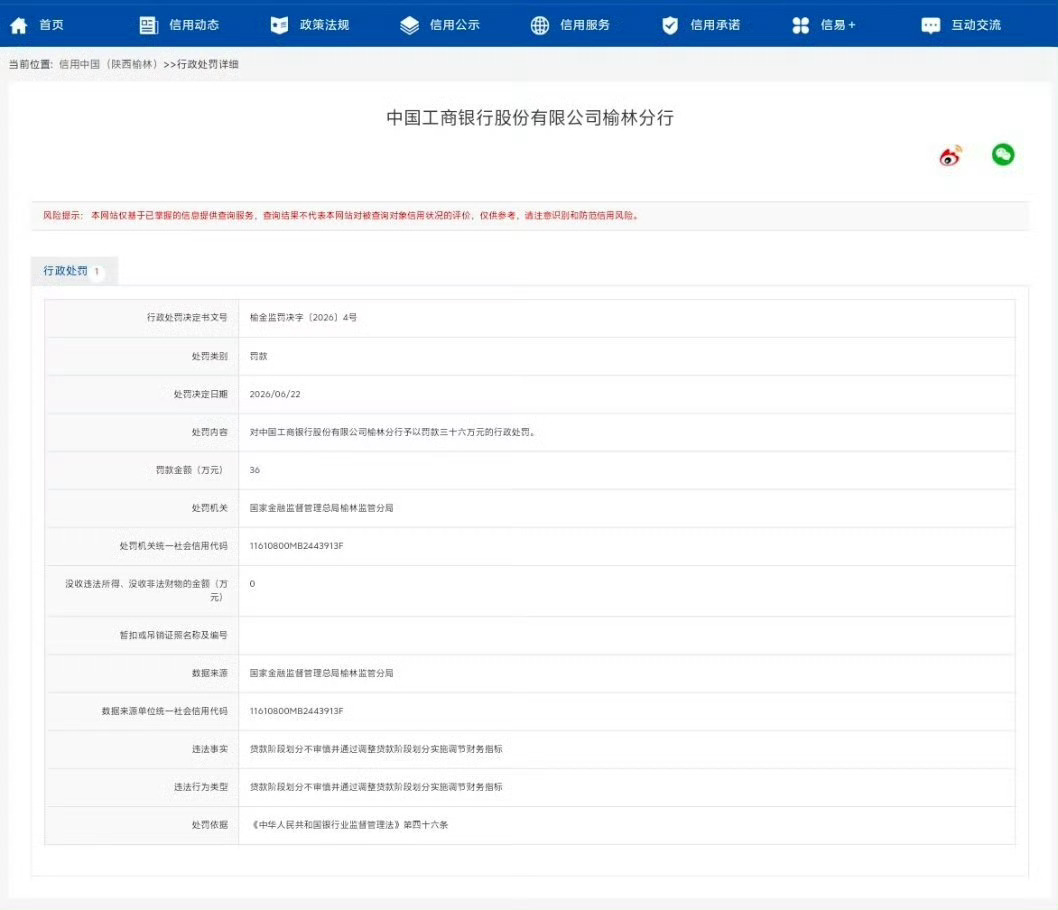Open the 政策法规 menu item
1058x910 pixels.
(x=324, y=25)
